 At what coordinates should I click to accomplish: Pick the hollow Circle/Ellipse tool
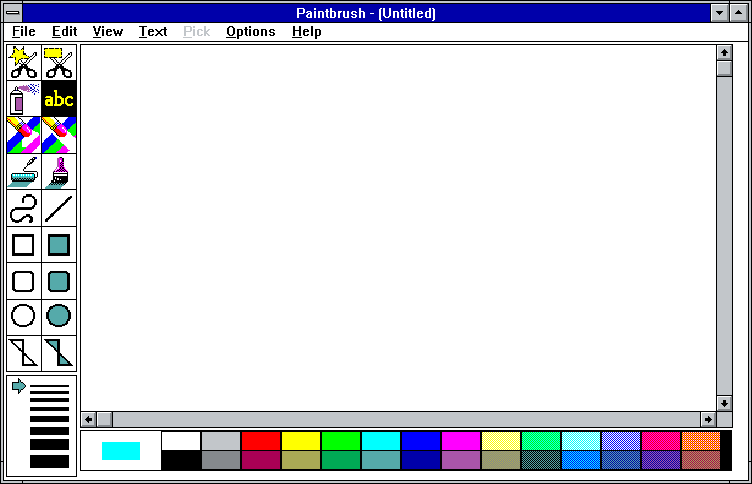tap(24, 317)
